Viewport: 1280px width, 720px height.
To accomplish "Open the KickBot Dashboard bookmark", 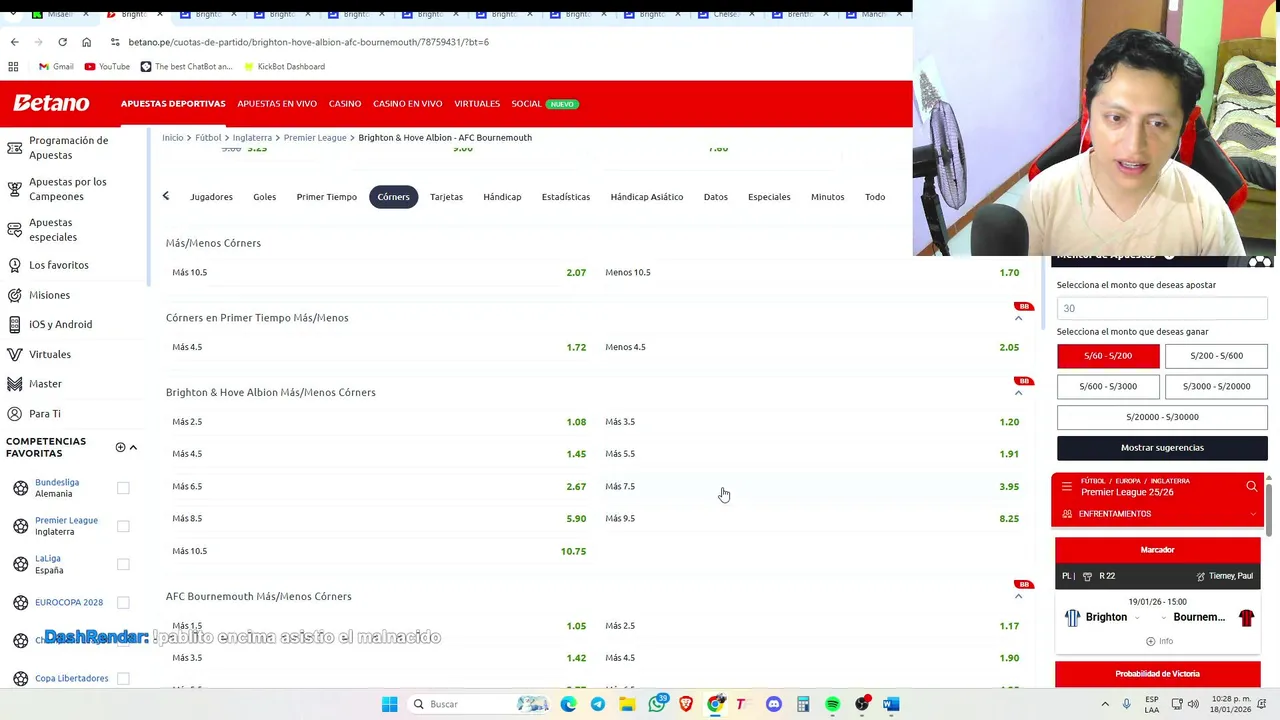I will [283, 66].
